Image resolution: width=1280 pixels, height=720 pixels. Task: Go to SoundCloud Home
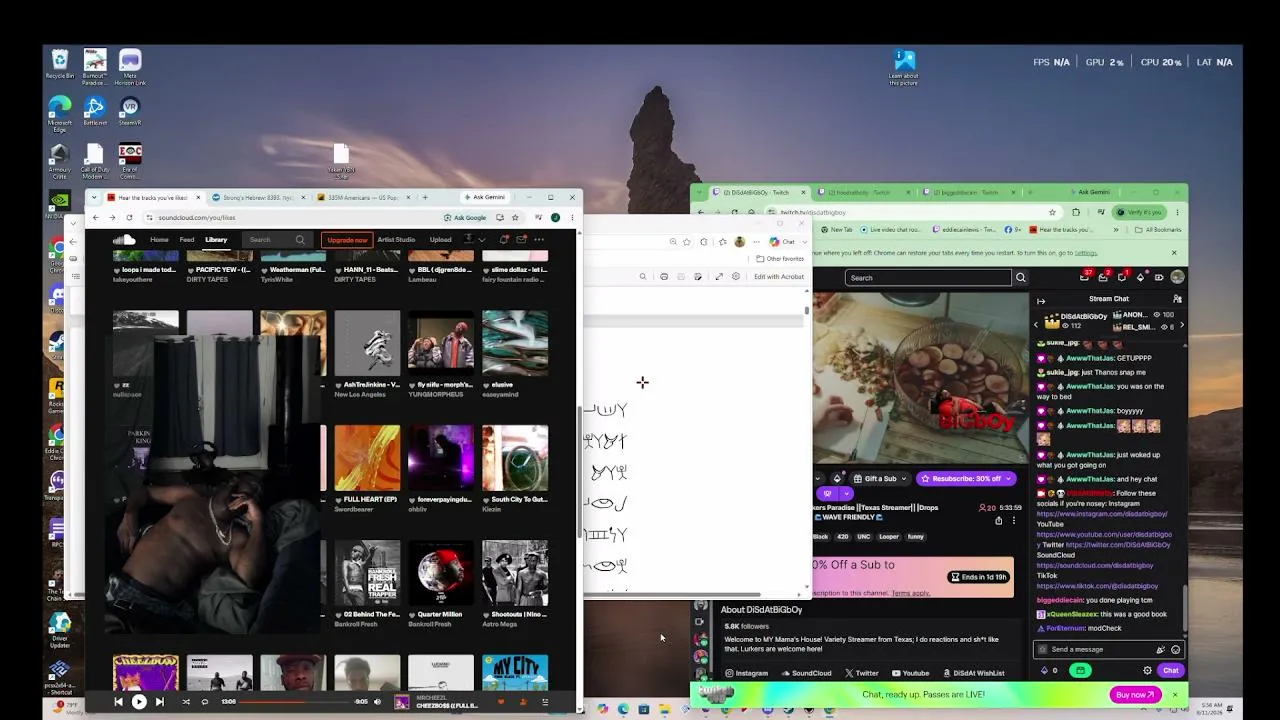click(x=159, y=240)
